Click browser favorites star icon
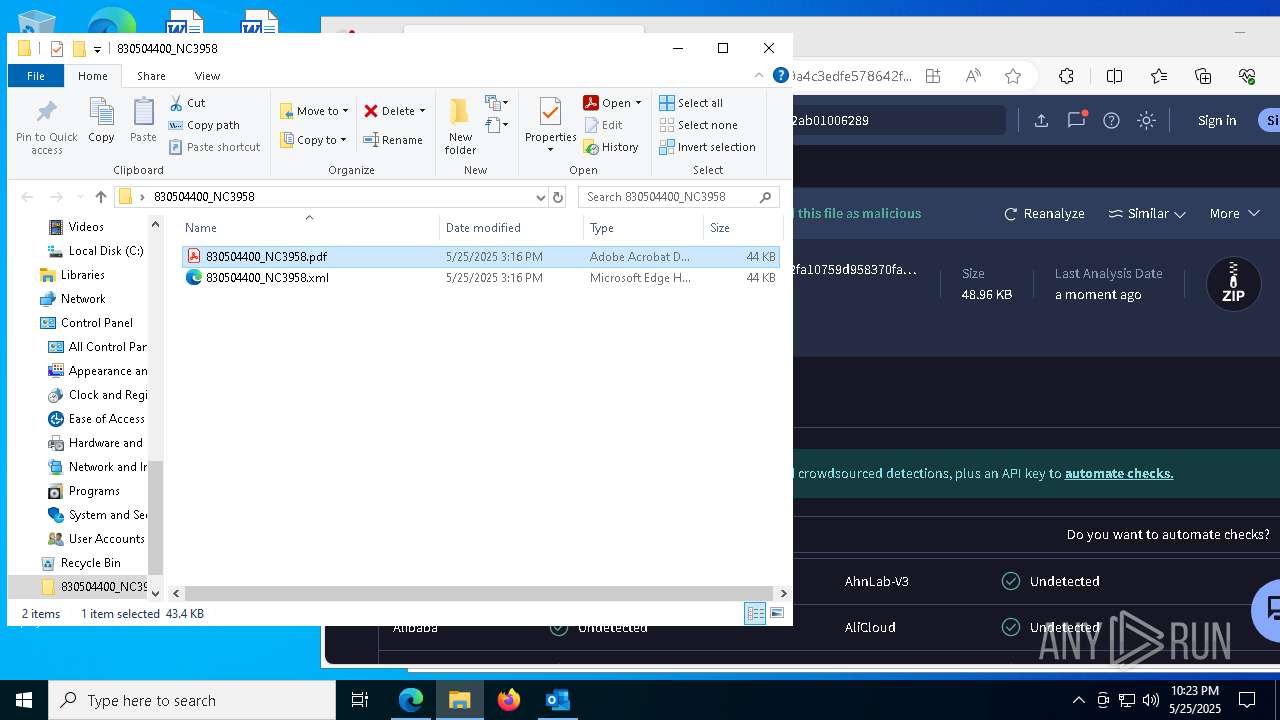The height and width of the screenshot is (720, 1280). coord(1013,76)
